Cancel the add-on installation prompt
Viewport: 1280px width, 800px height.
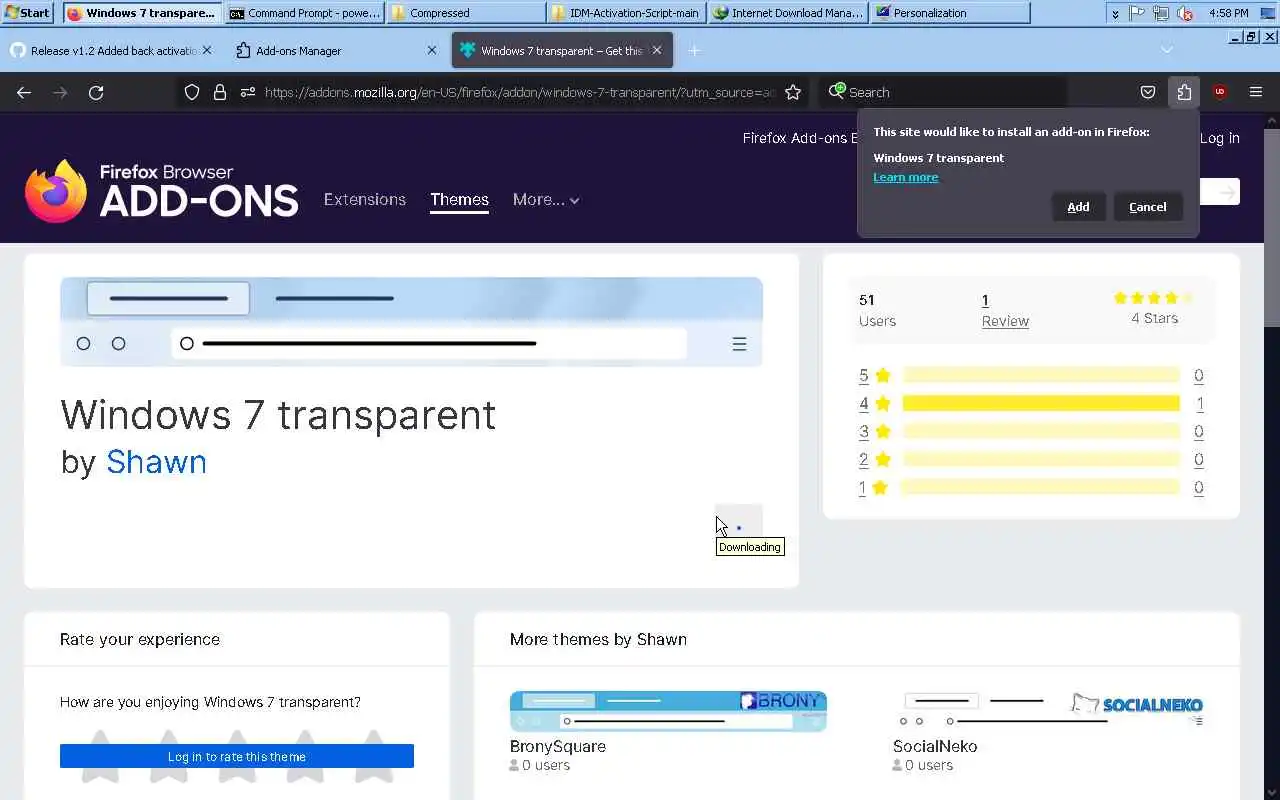(1148, 207)
